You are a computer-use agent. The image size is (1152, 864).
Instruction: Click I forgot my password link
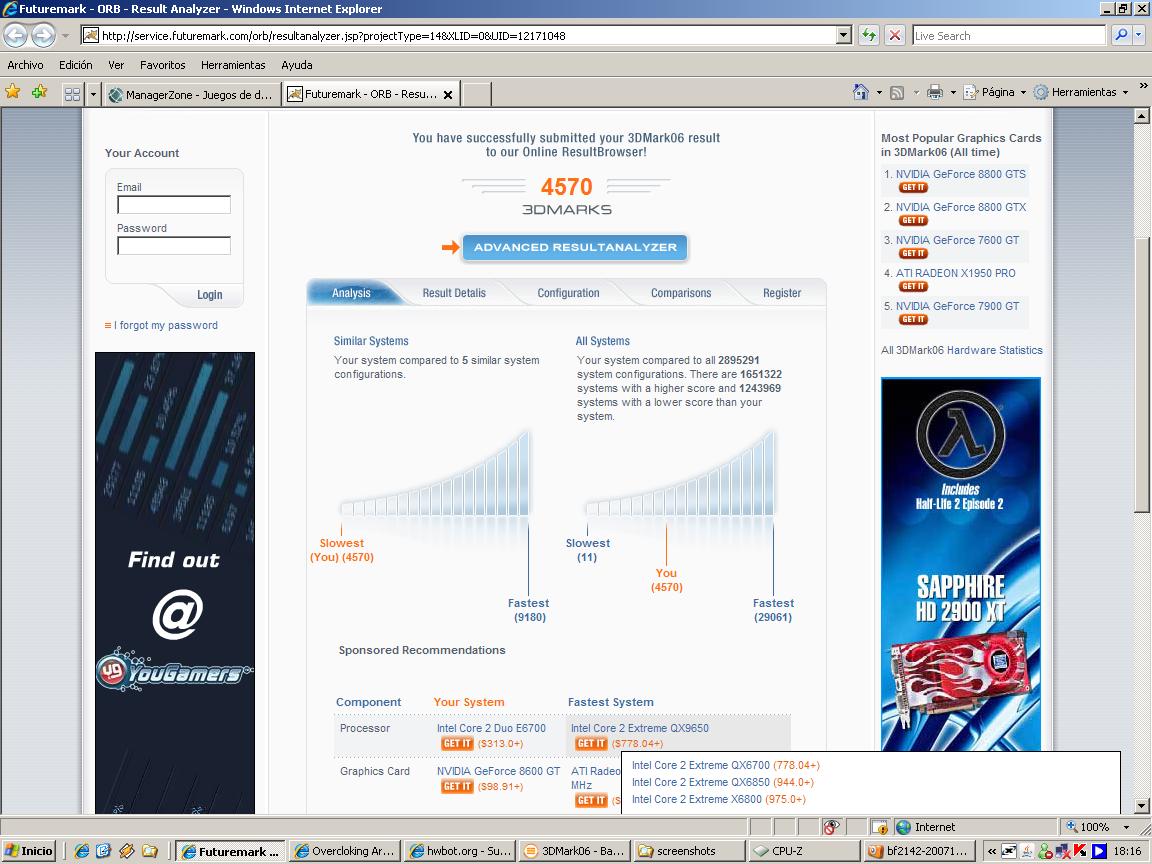tap(165, 325)
